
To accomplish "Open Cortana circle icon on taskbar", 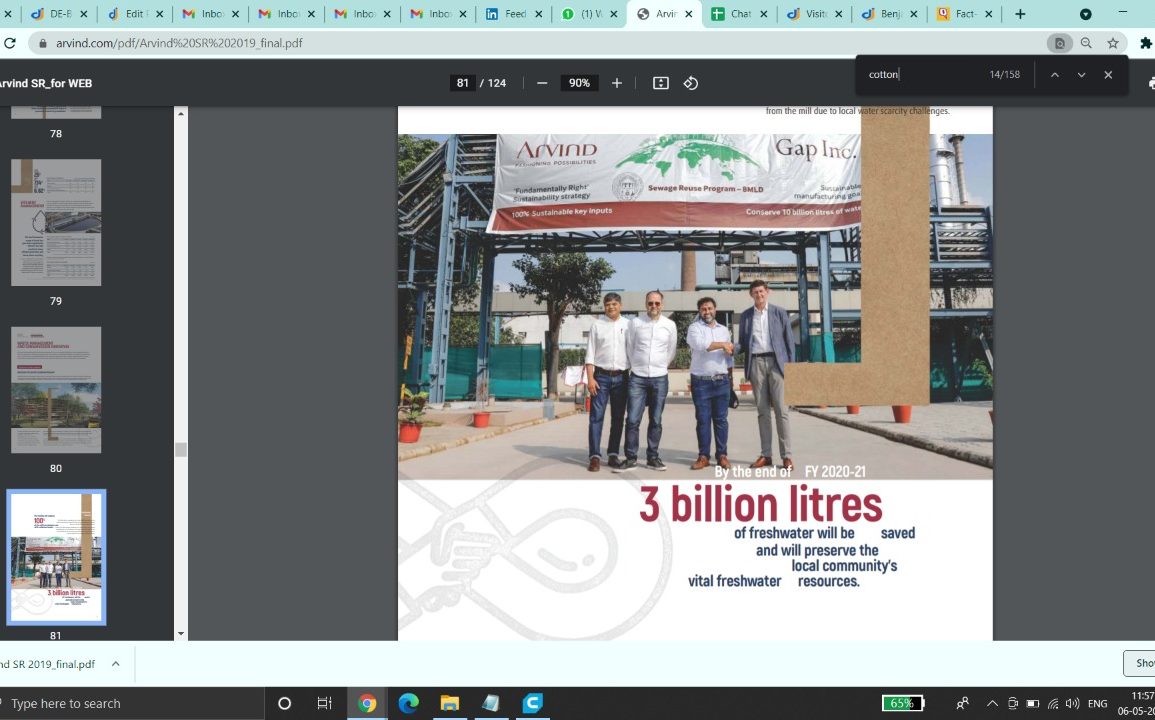I will [284, 703].
